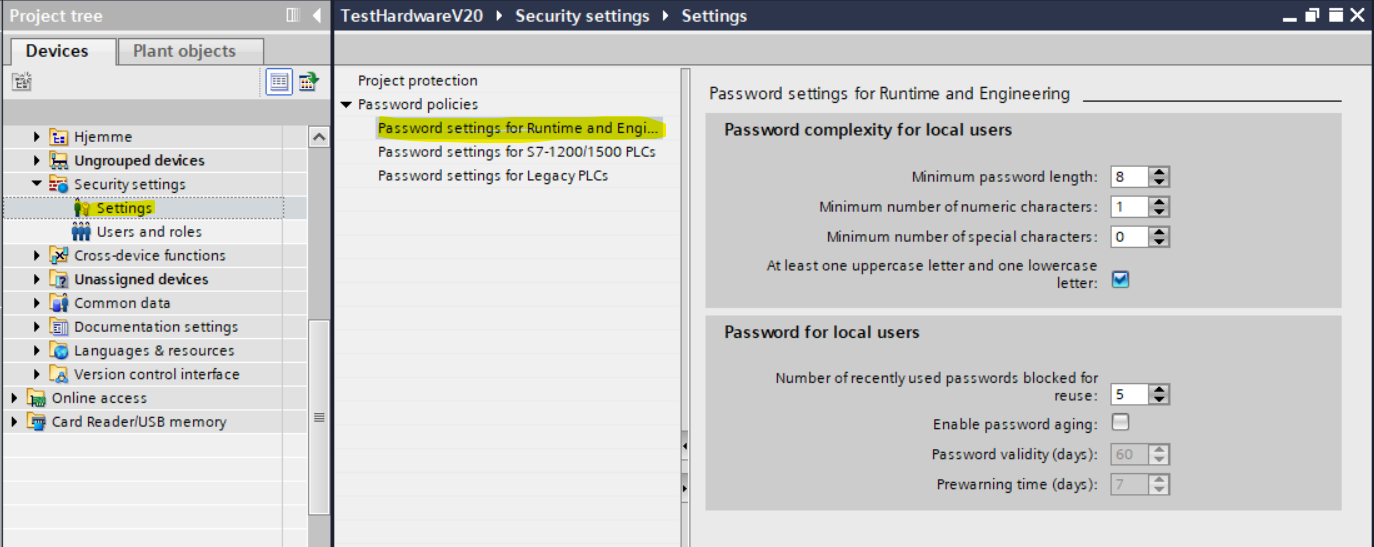Screen dimensions: 1374x547
Task: Click the Users and roles icon
Action: tap(81, 232)
